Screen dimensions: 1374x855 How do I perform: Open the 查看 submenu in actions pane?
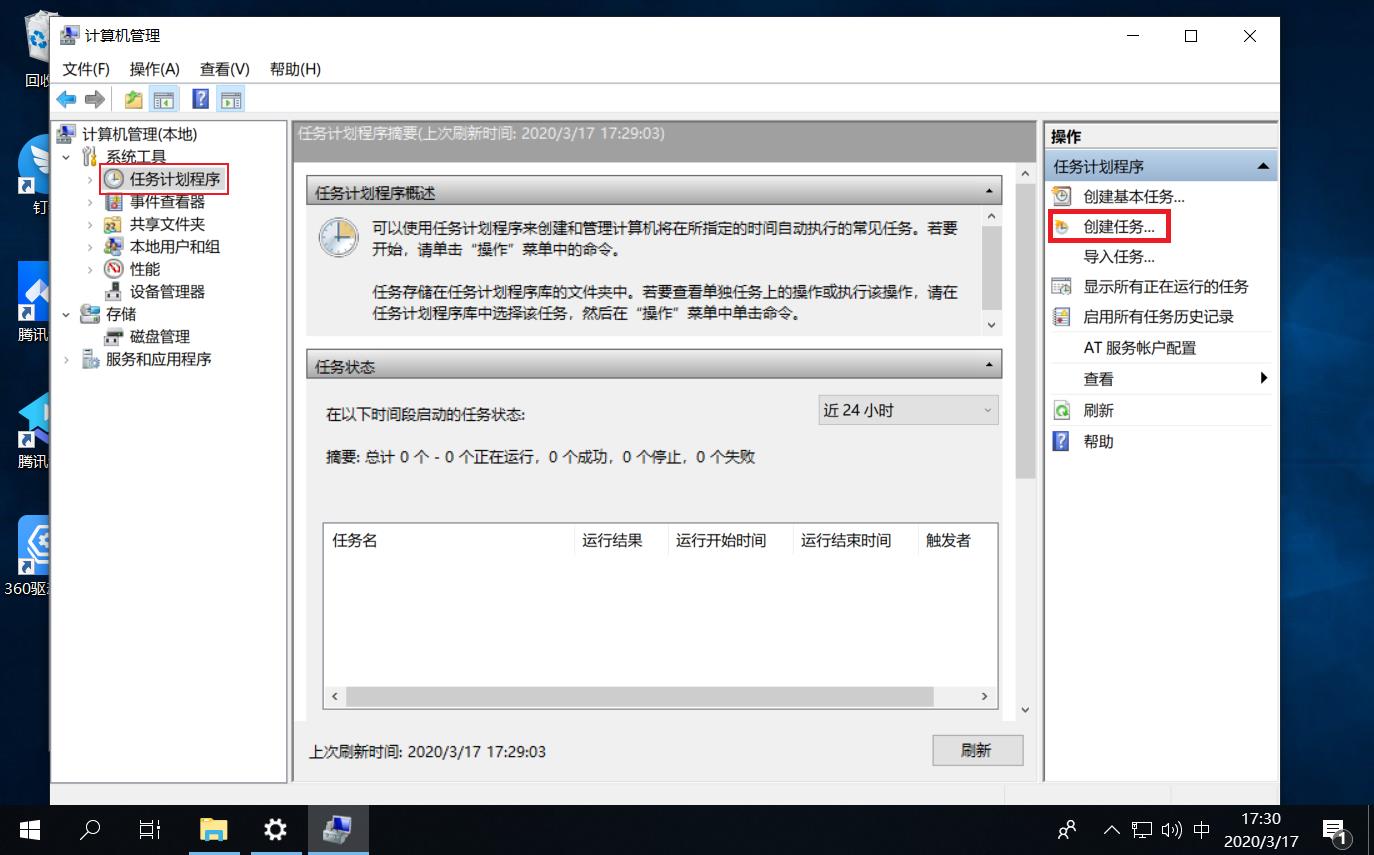pos(1161,379)
